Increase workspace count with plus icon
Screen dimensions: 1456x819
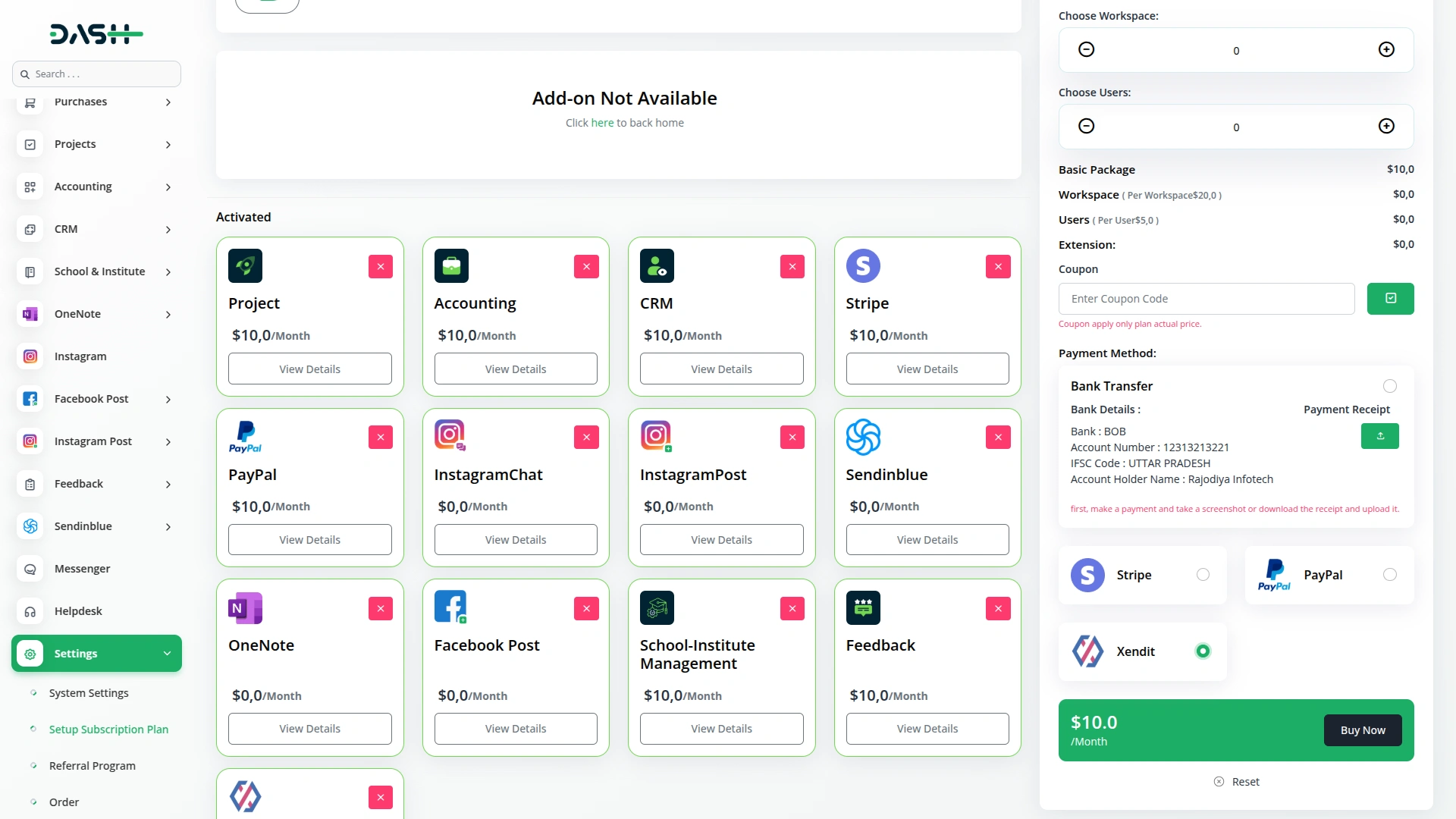click(x=1385, y=50)
